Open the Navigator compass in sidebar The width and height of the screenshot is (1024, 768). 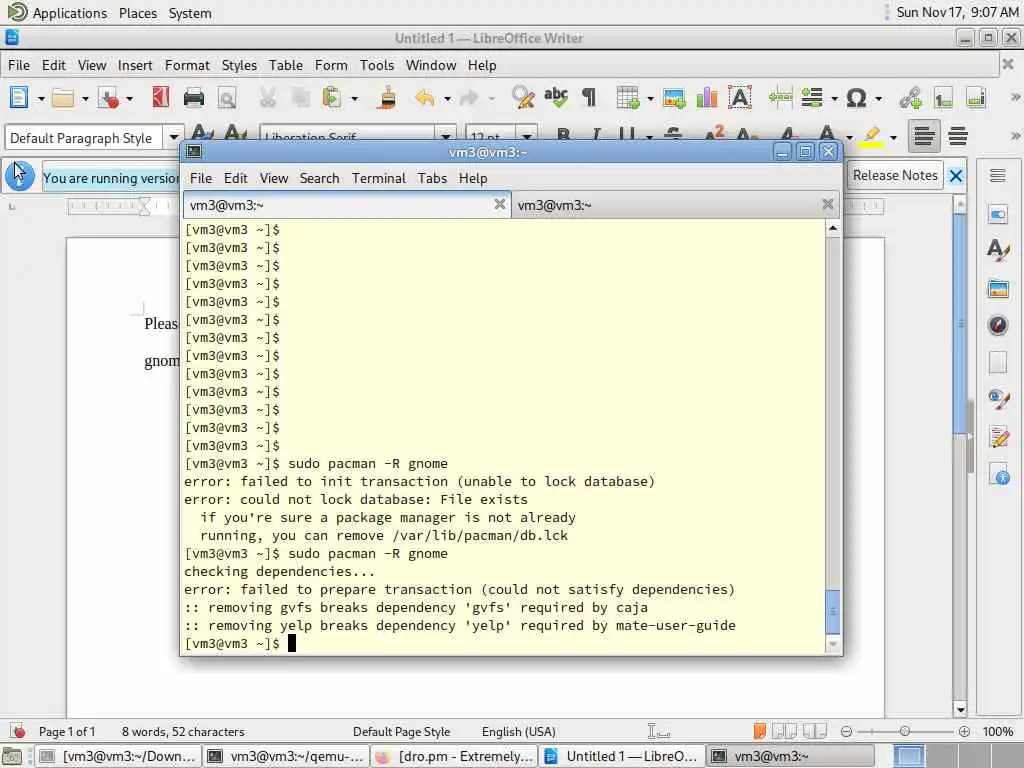998,325
